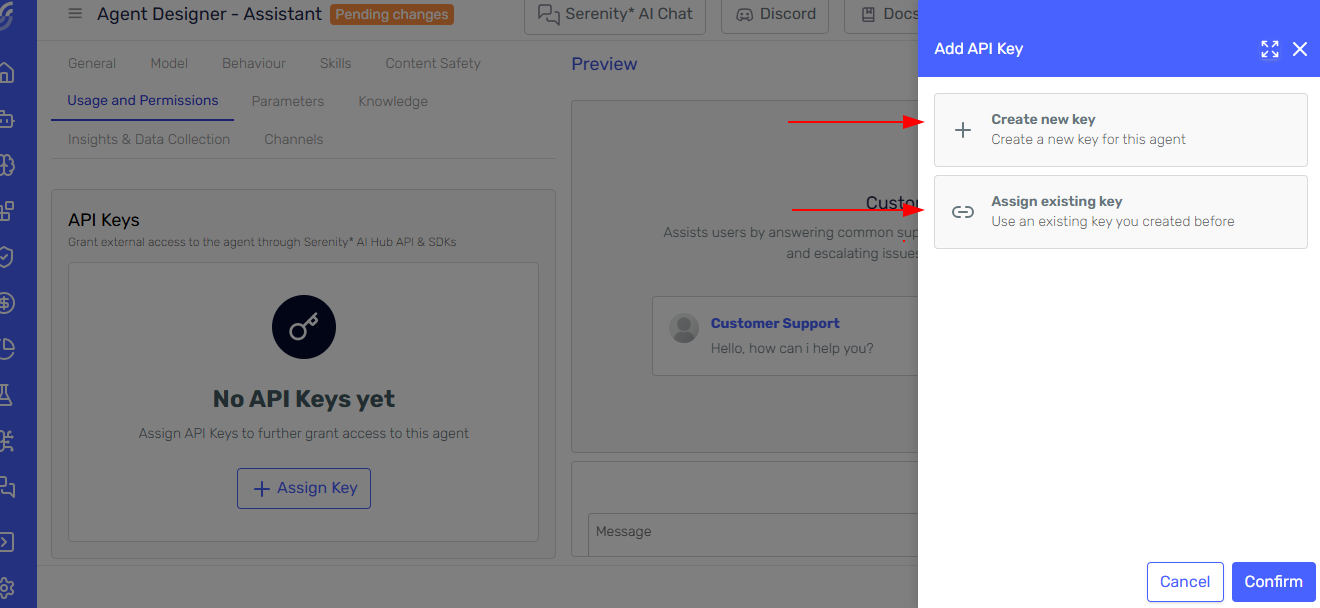
Task: Switch to the Model tab
Action: coord(169,63)
